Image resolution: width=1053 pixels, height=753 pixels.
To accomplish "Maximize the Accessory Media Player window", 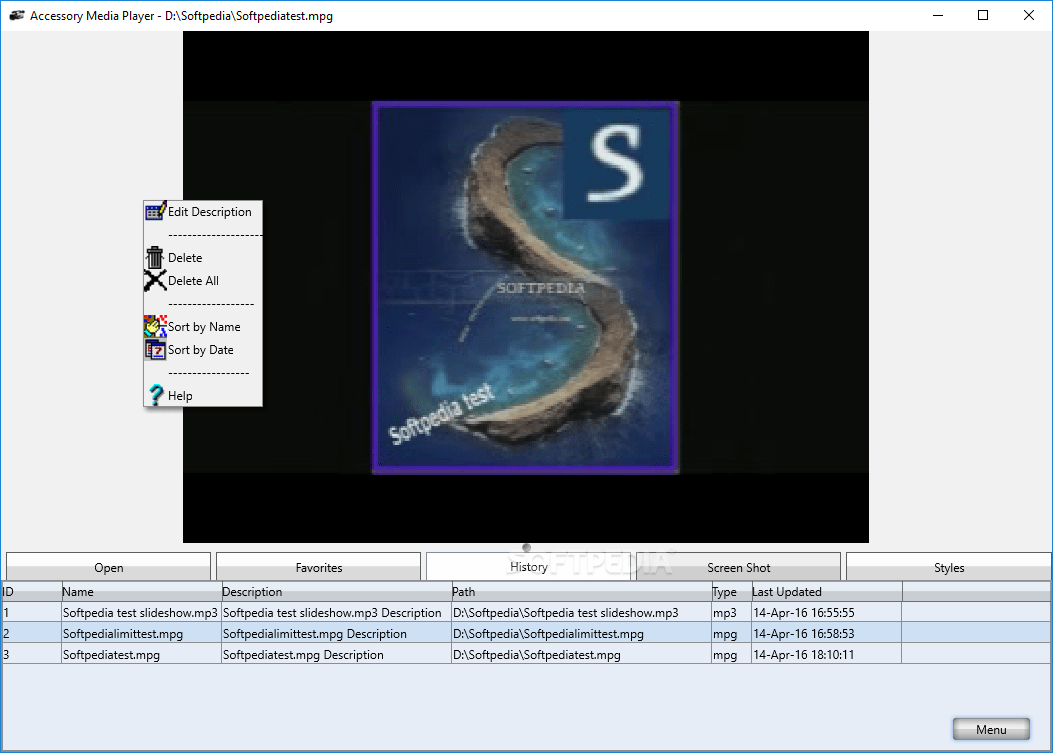I will (983, 15).
